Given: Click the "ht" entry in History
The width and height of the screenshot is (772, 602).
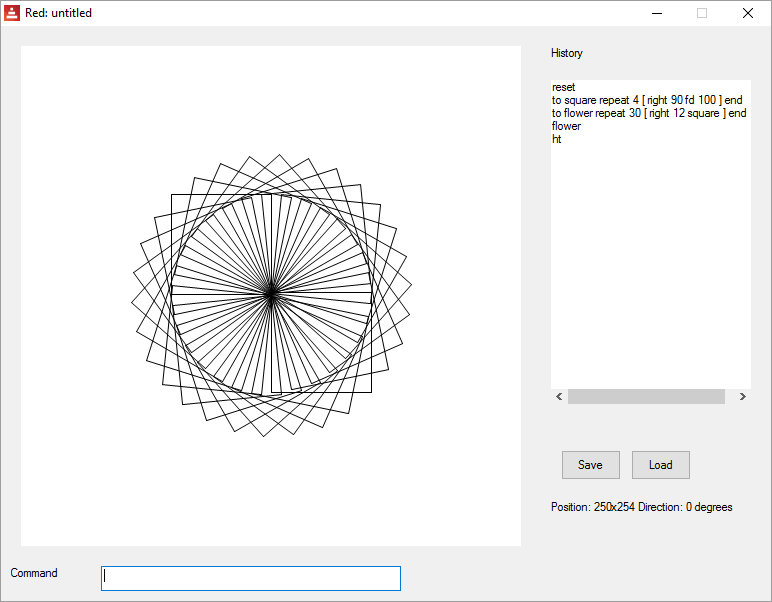Looking at the screenshot, I should pos(557,140).
